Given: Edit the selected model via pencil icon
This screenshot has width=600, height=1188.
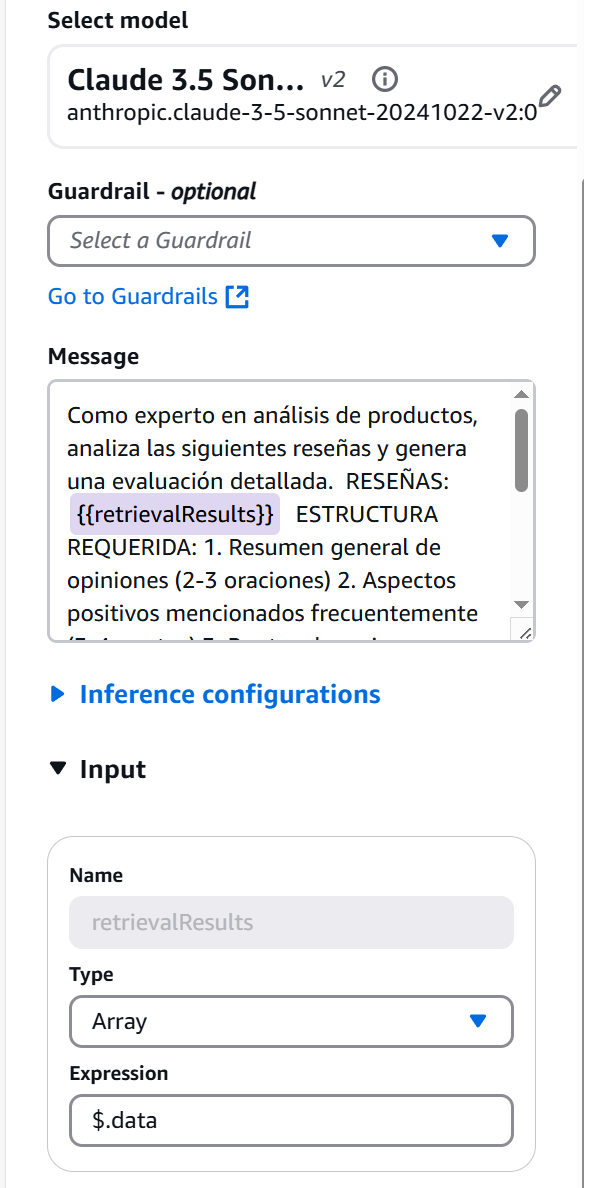Looking at the screenshot, I should [548, 96].
